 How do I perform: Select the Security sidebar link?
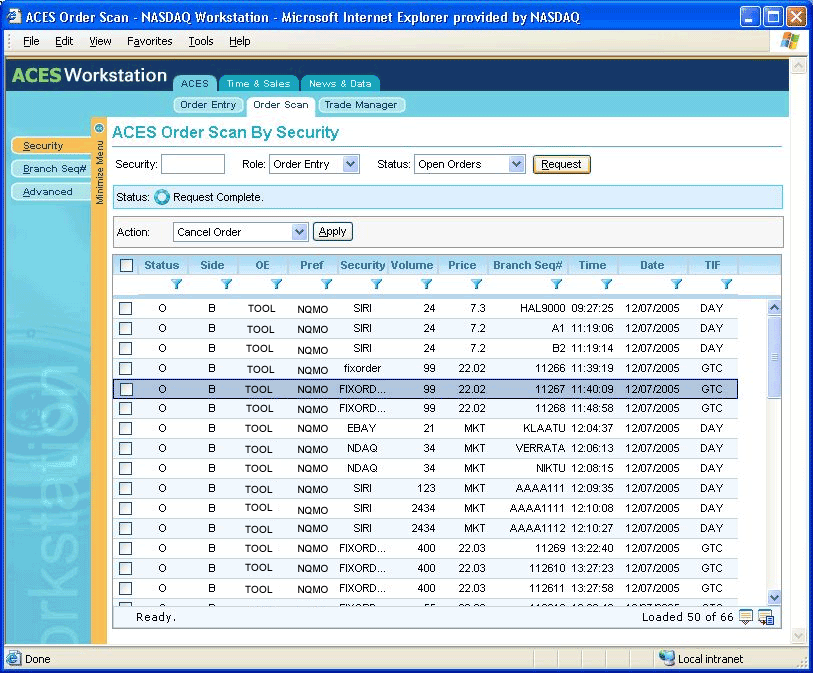pos(51,146)
